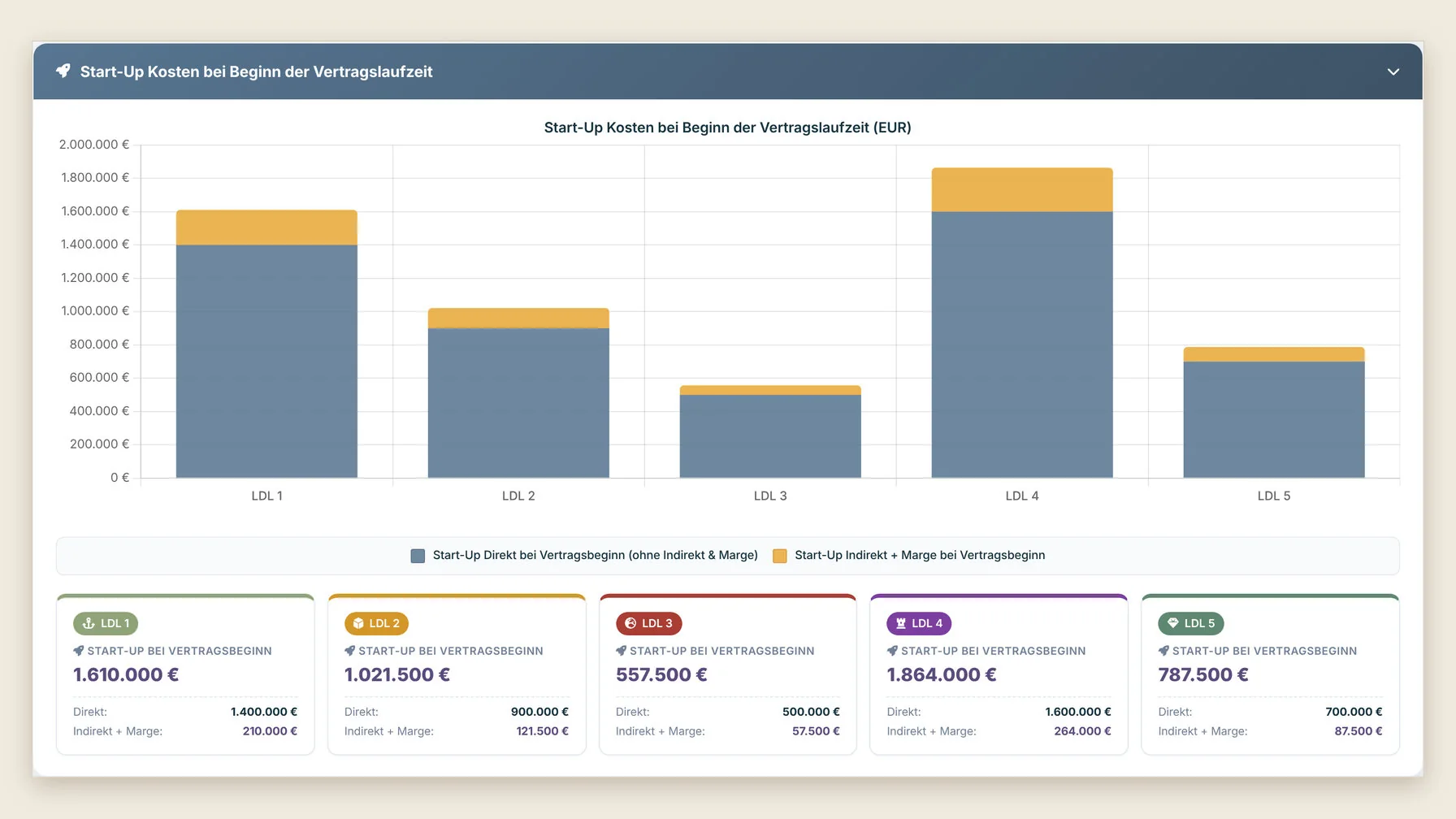Toggle the Start-Up Direkt legend entry

point(584,556)
